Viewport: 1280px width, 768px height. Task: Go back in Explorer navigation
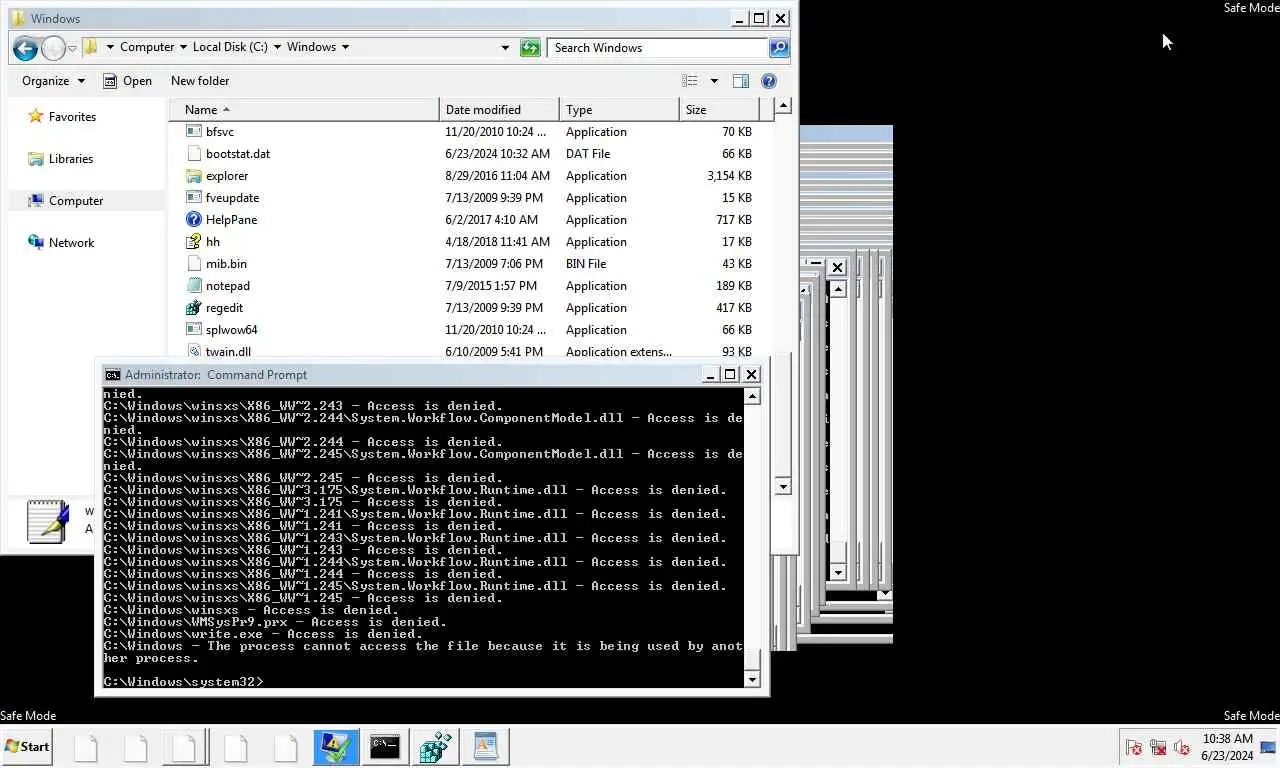pos(26,47)
